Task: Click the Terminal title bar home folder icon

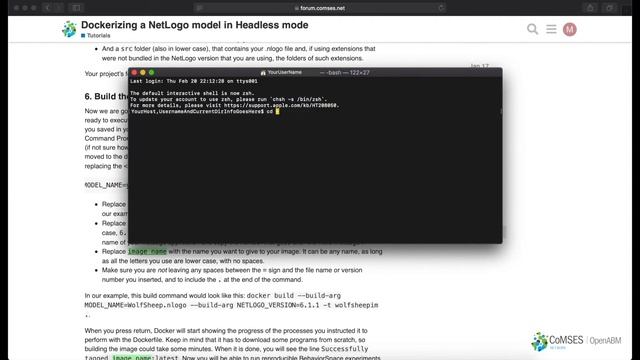Action: [x=263, y=73]
